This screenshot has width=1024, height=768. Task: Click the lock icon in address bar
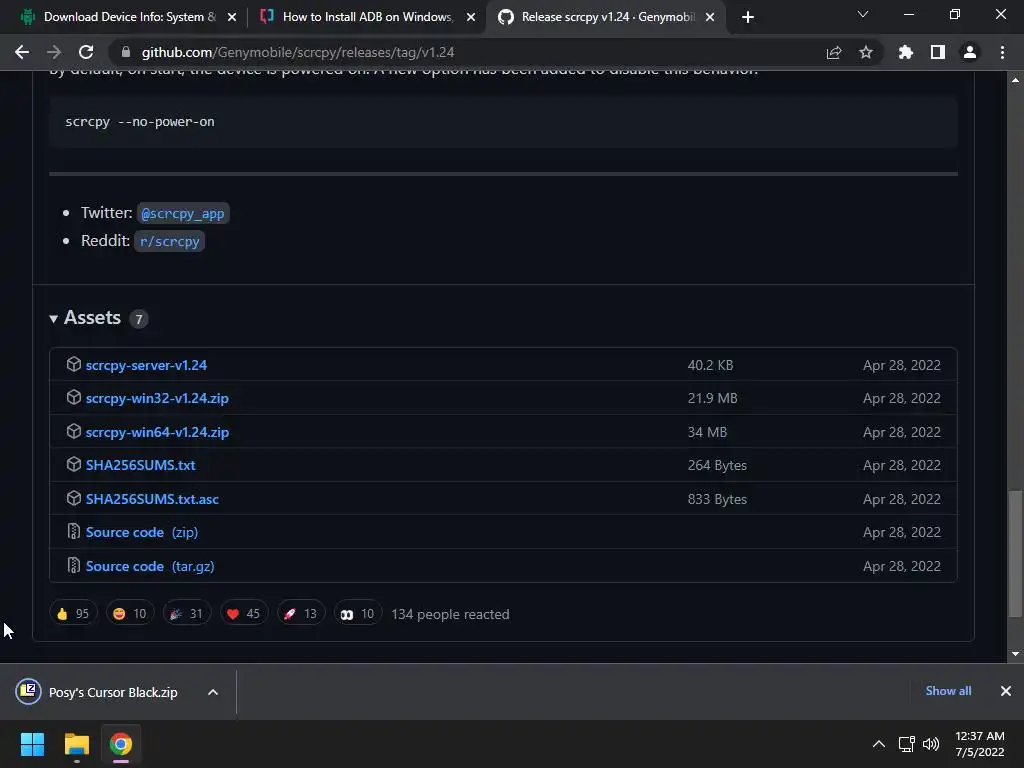click(126, 52)
